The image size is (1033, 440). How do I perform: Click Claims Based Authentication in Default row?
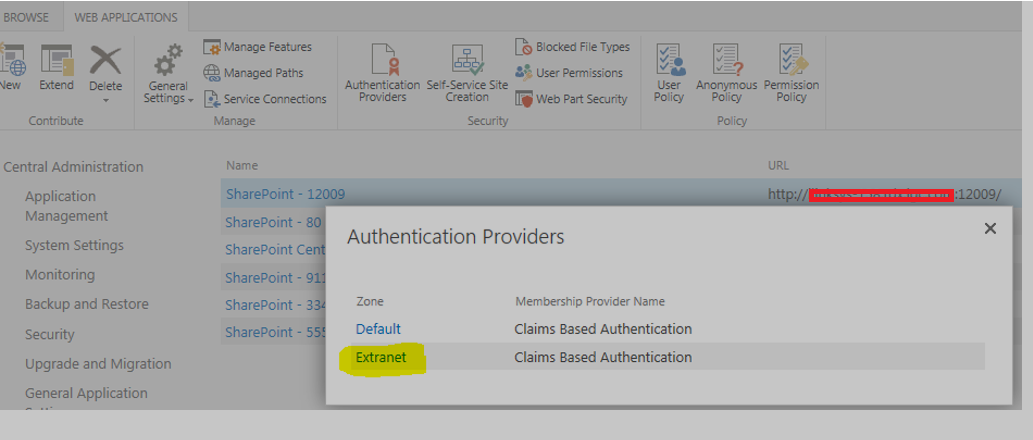(603, 329)
